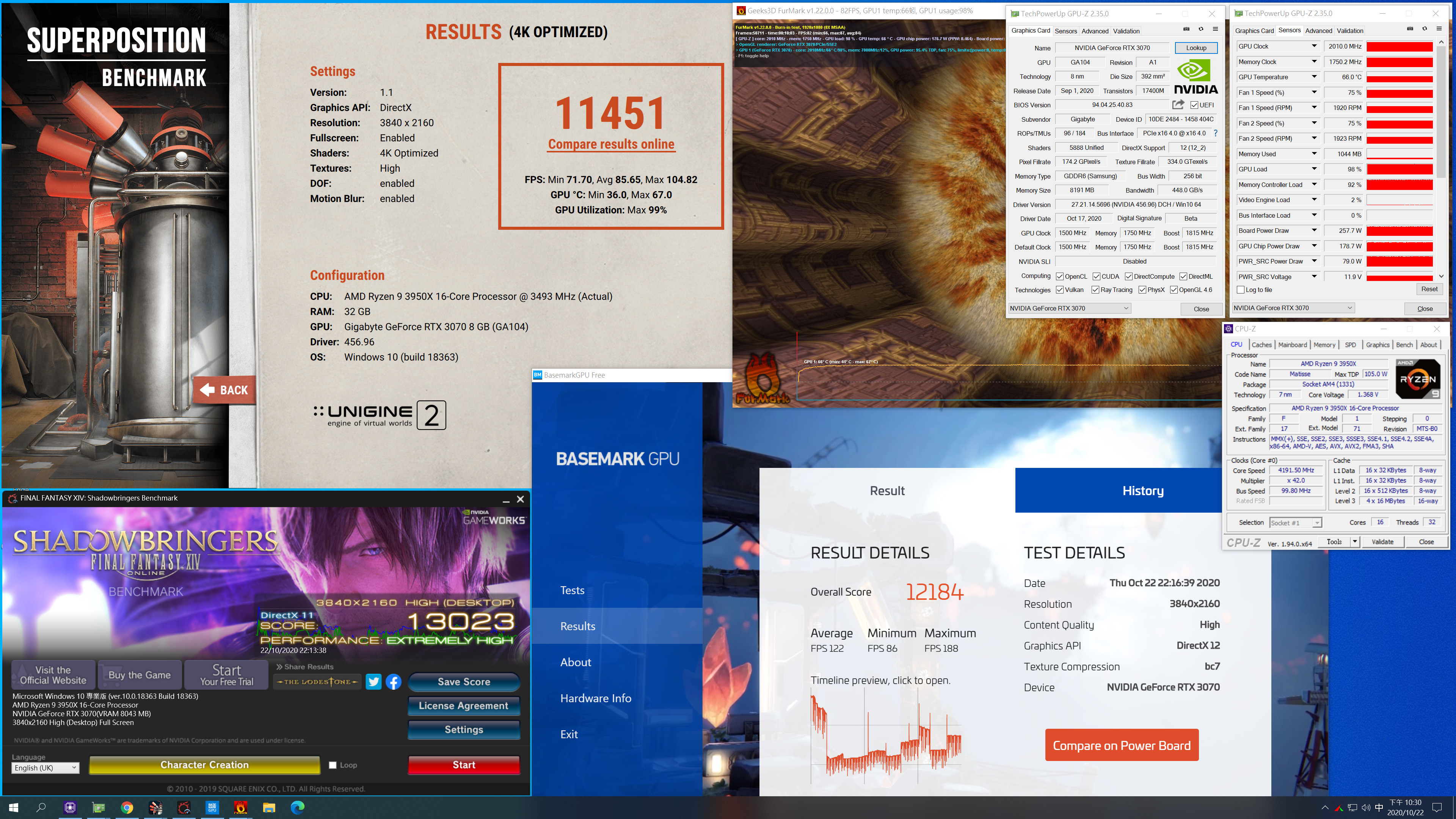The image size is (1456, 819).
Task: Open GPU-Z from the taskbar
Action: pos(98,807)
